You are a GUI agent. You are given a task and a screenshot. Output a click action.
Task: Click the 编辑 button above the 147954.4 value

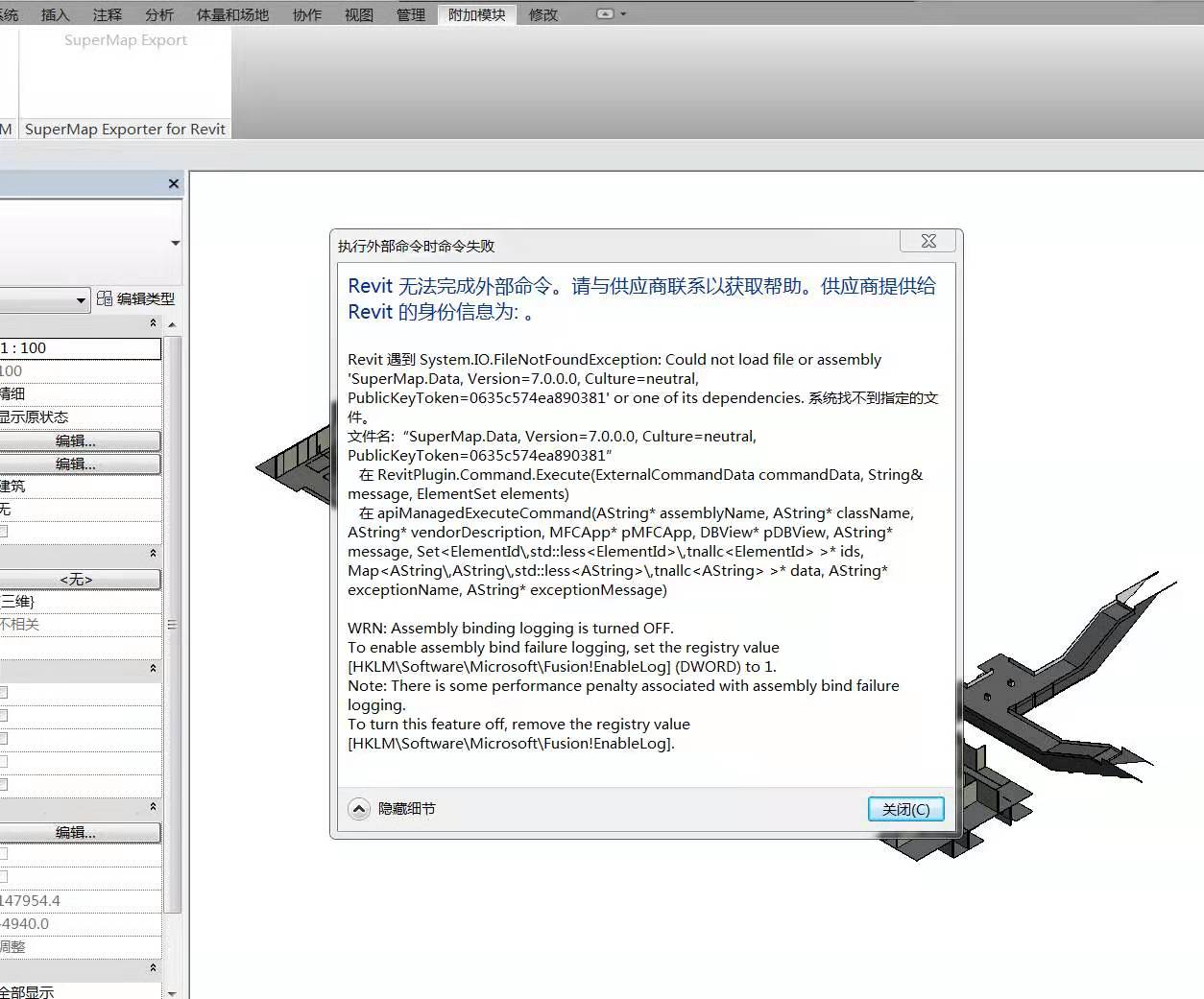click(x=81, y=832)
